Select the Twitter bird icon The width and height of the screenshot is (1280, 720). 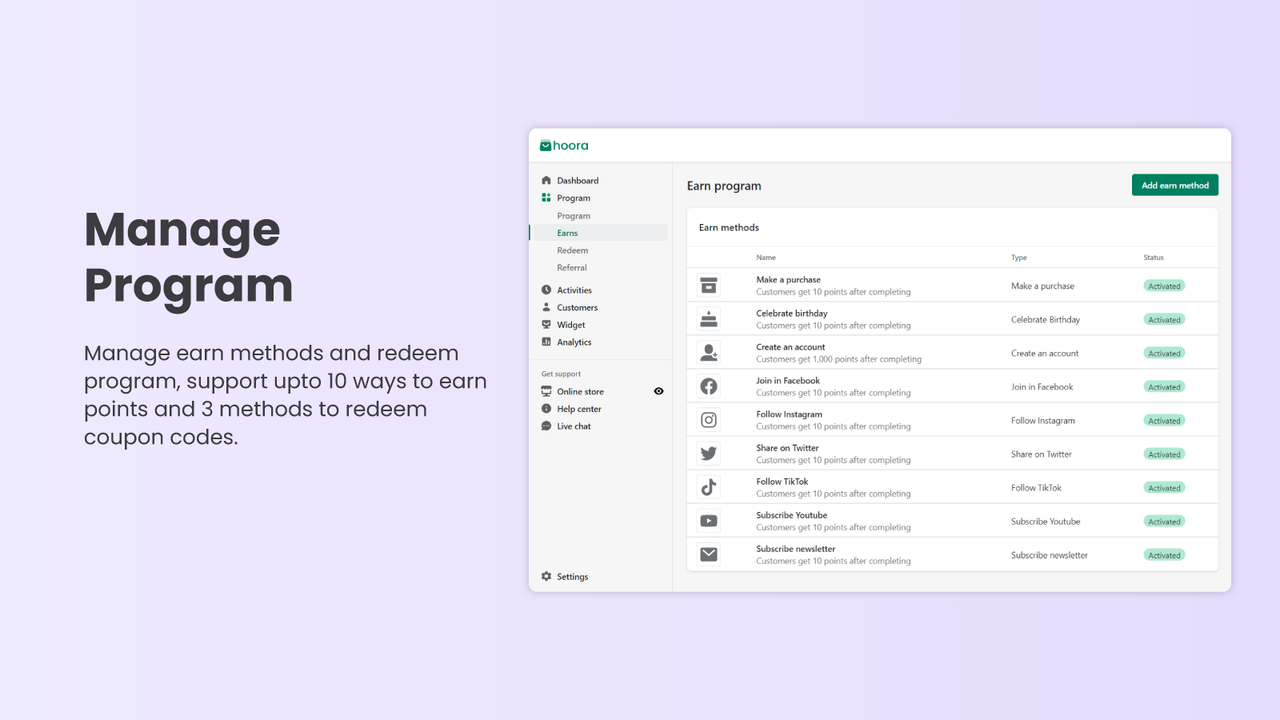tap(709, 453)
